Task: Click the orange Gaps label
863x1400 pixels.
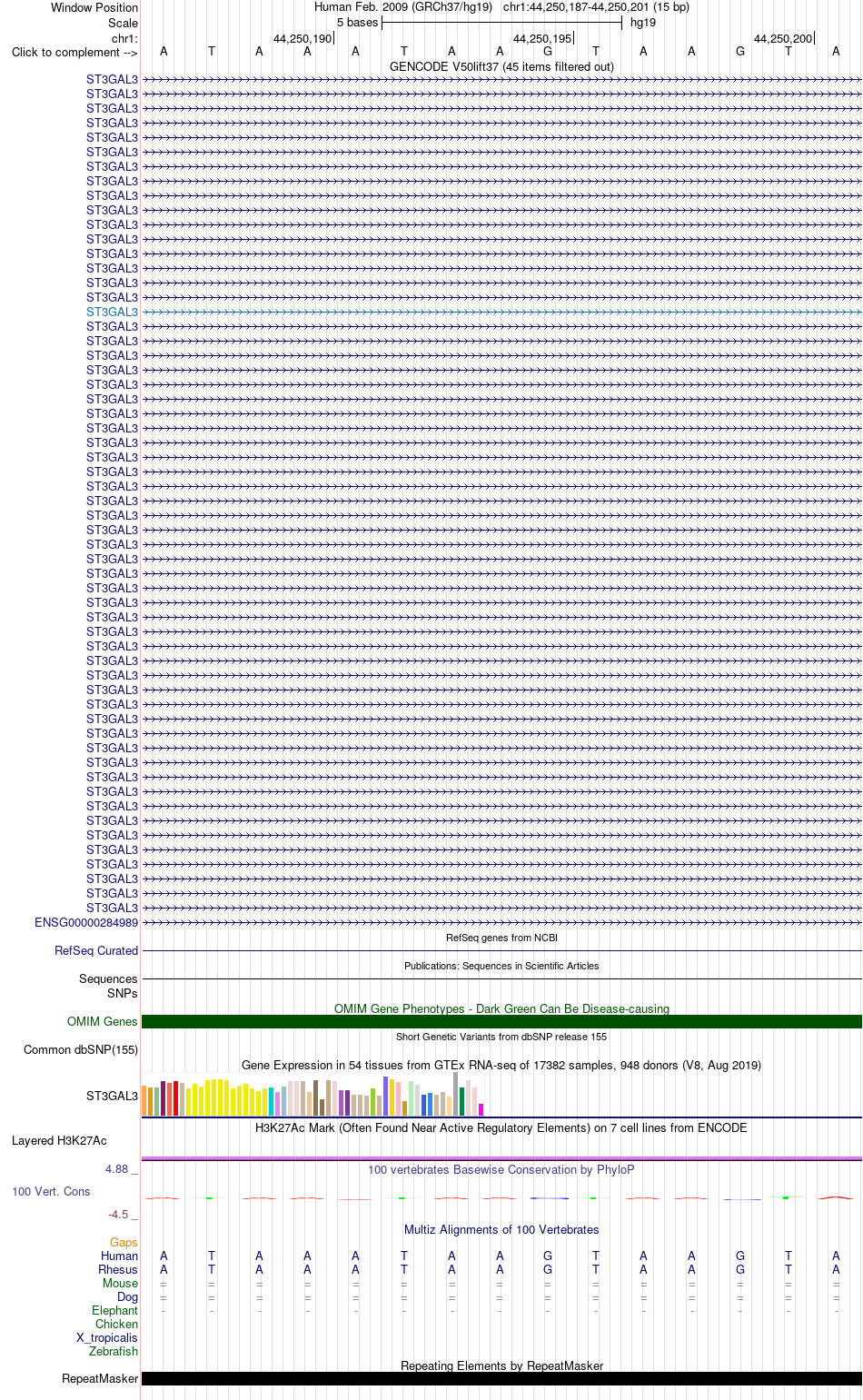Action: pyautogui.click(x=124, y=1242)
